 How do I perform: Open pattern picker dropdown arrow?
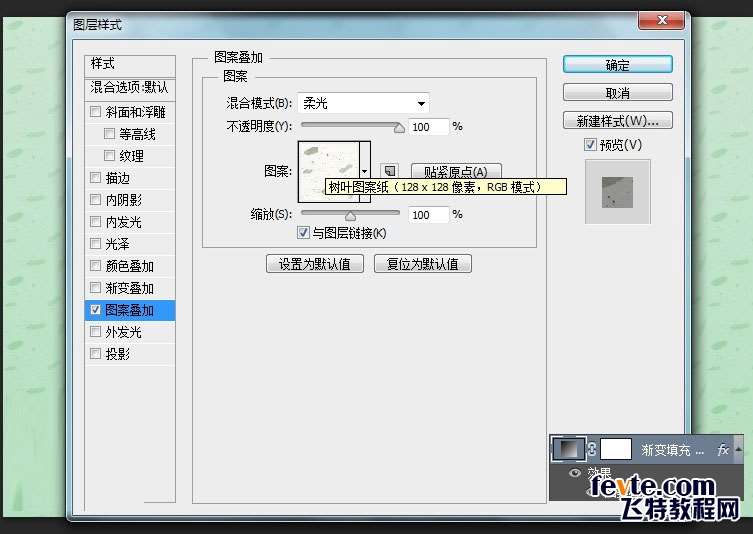(364, 171)
